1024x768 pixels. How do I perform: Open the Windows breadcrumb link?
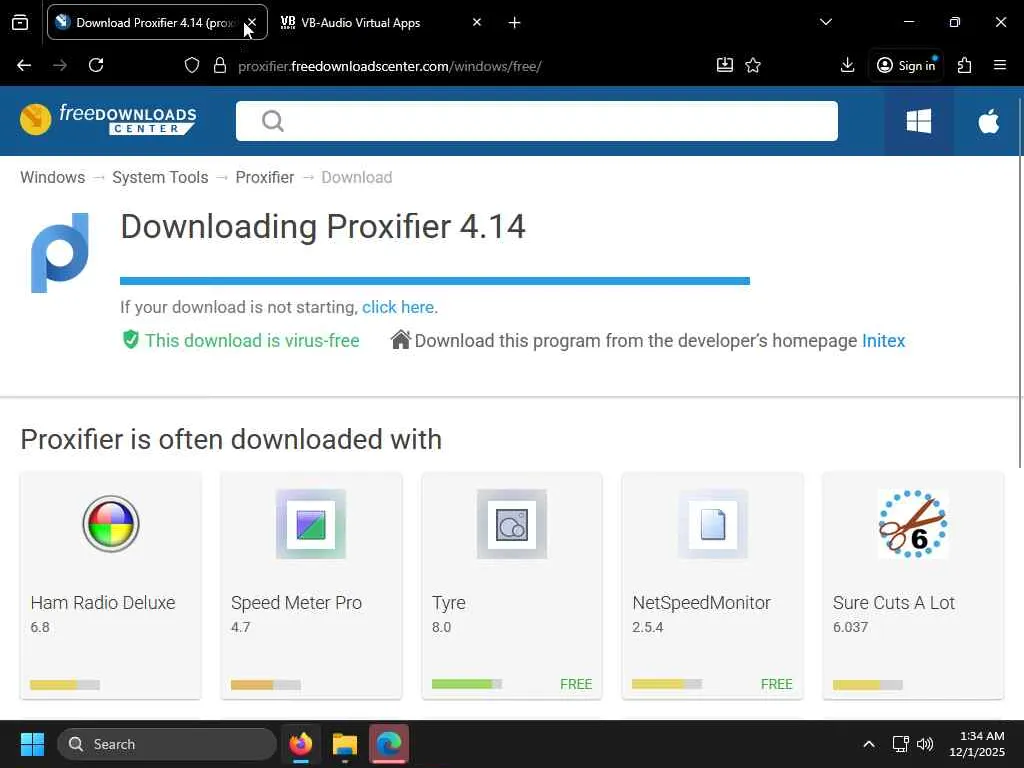coord(53,178)
